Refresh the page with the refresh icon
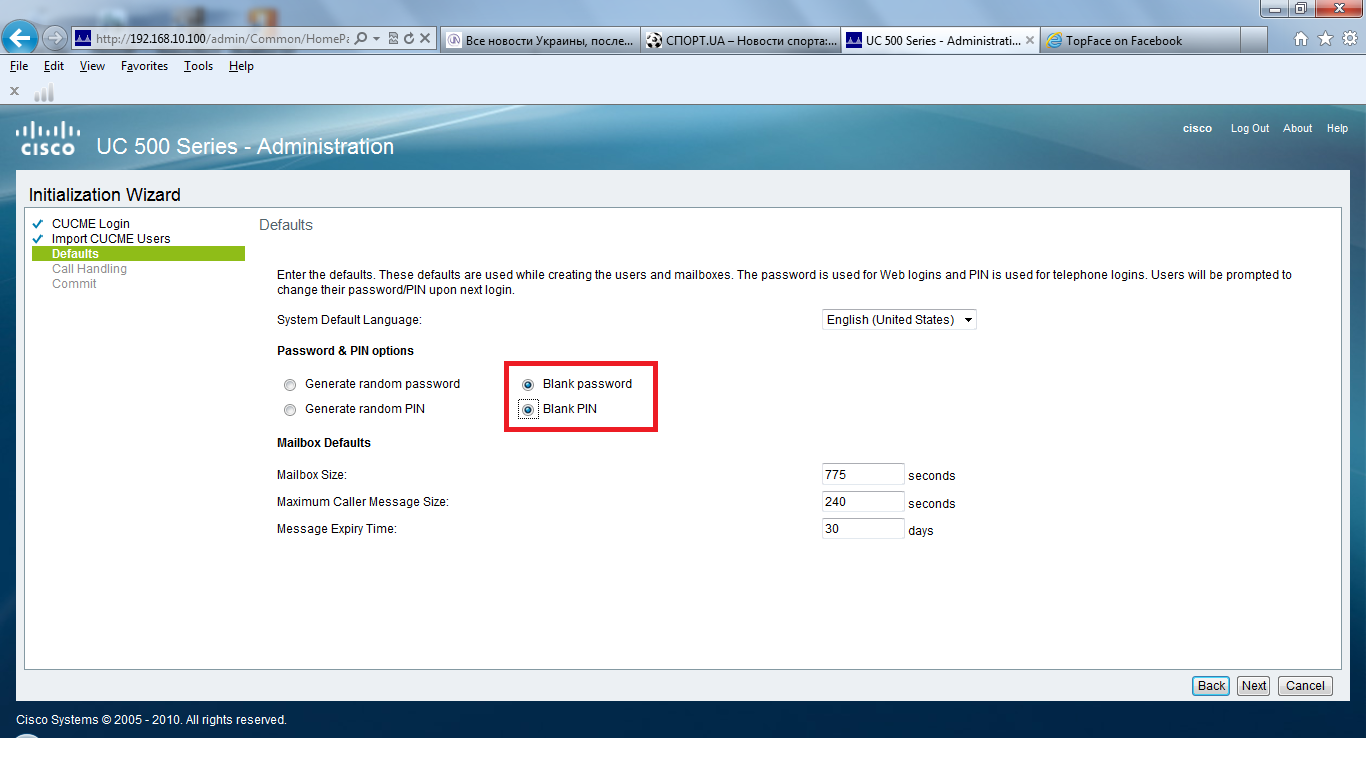Viewport: 1366px width, 768px height. tap(409, 37)
